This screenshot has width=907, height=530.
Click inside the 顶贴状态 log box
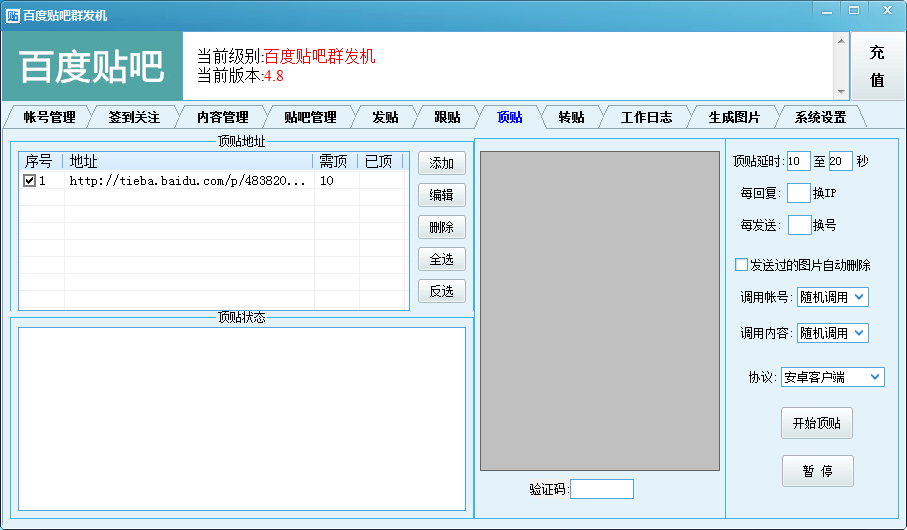(242, 419)
